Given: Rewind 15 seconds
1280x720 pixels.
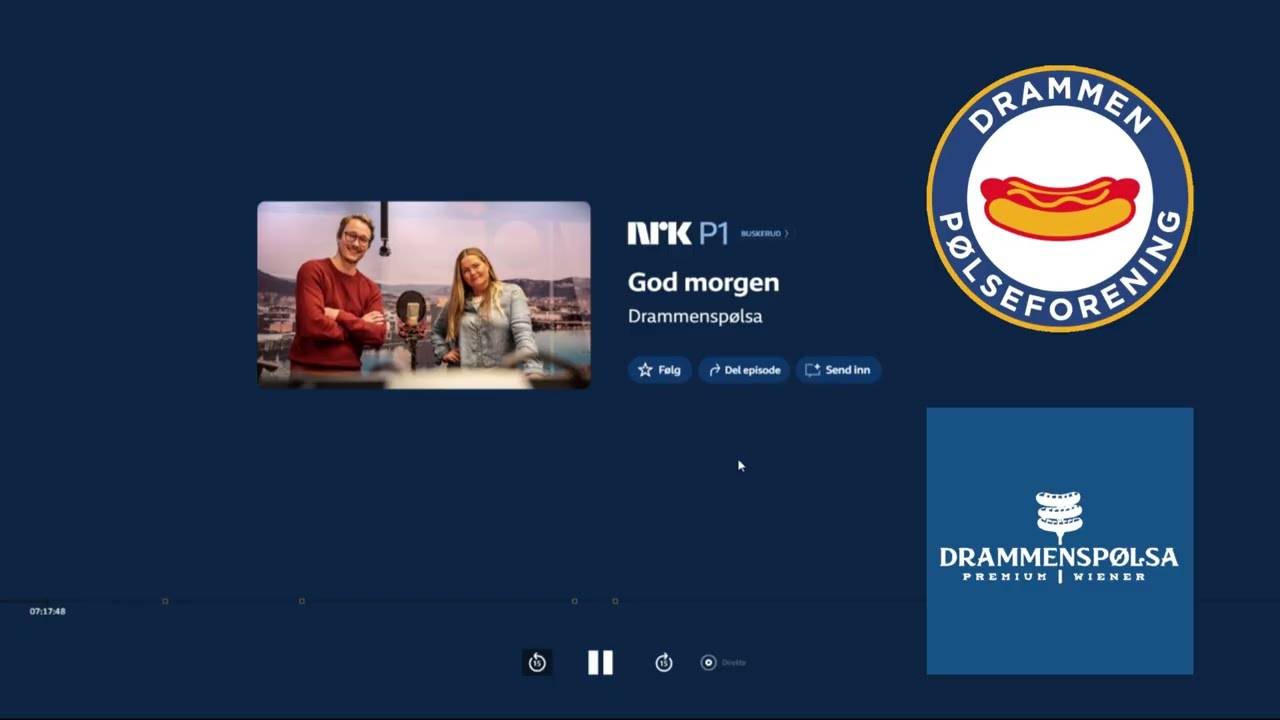Looking at the screenshot, I should click(x=537, y=662).
